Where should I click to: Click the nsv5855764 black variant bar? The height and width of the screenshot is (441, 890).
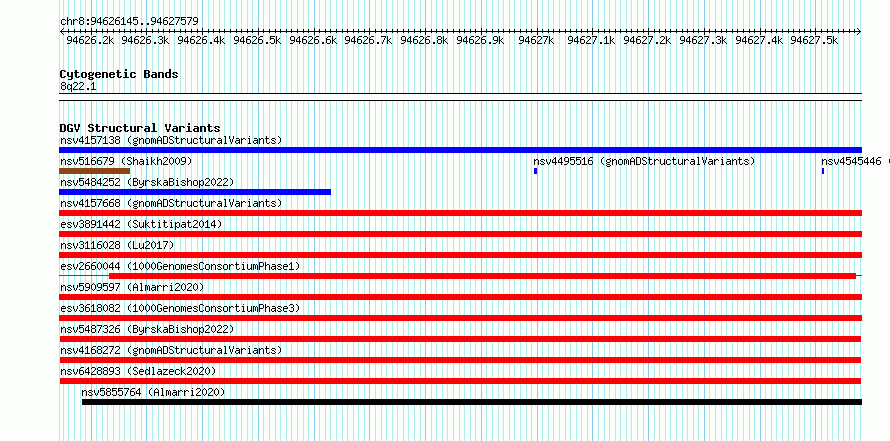[x=472, y=402]
